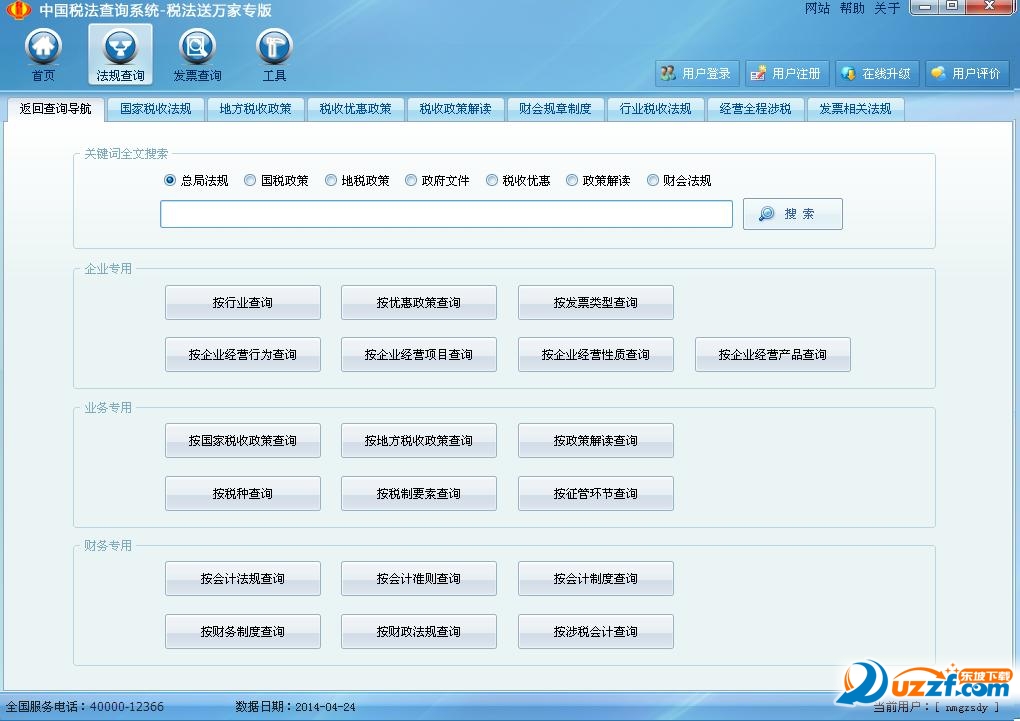Viewport: 1020px width, 721px height.
Task: Switch to 税收政策解读 tab
Action: pyautogui.click(x=455, y=109)
